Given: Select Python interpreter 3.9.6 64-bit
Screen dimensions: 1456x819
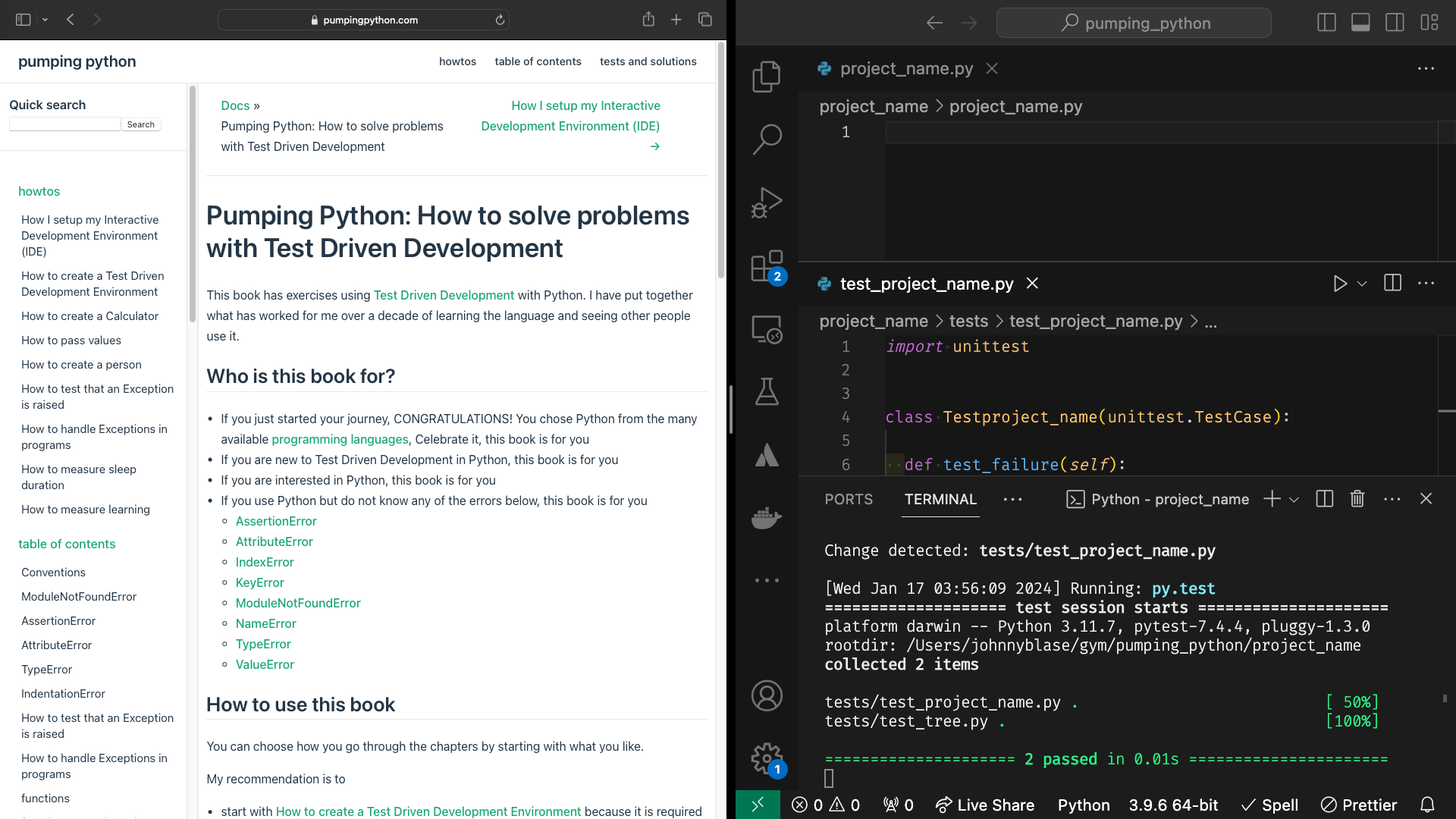Looking at the screenshot, I should [1173, 805].
